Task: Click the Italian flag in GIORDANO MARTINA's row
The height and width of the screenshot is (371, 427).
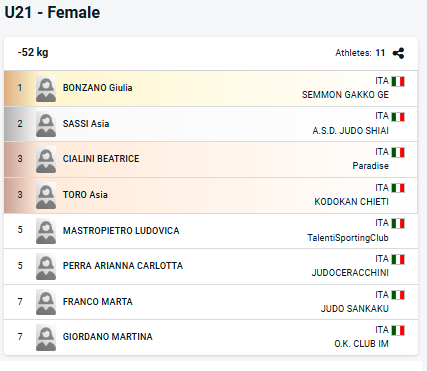Action: (398, 330)
